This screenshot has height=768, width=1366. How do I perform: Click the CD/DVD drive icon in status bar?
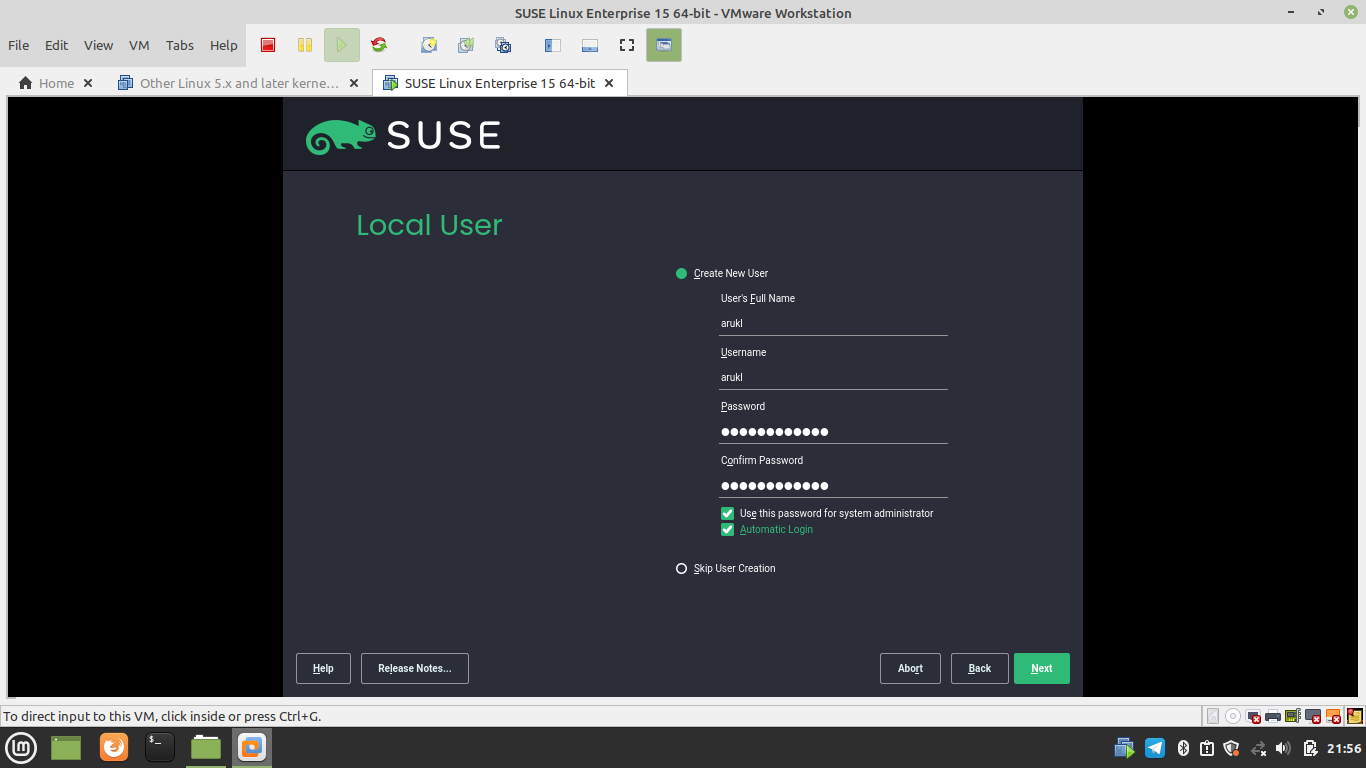pos(1233,716)
